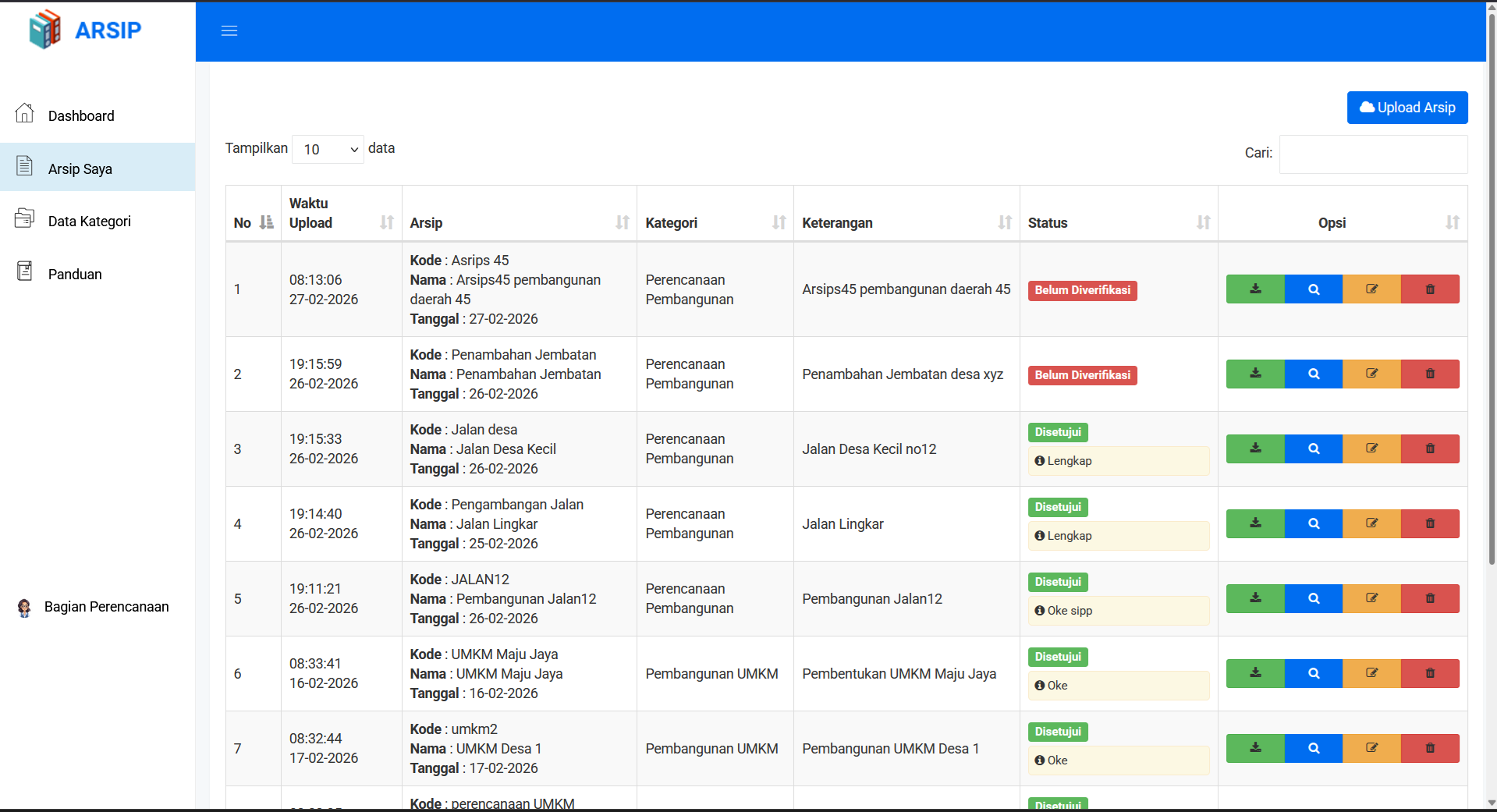This screenshot has width=1497, height=812.
Task: Click the Disetujui badge for Jalan desa
Action: tap(1058, 432)
